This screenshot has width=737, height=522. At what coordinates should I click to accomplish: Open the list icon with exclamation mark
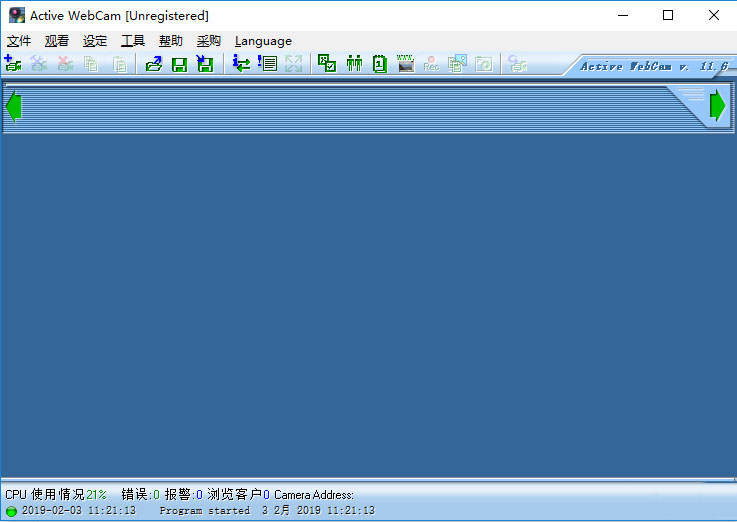click(267, 64)
